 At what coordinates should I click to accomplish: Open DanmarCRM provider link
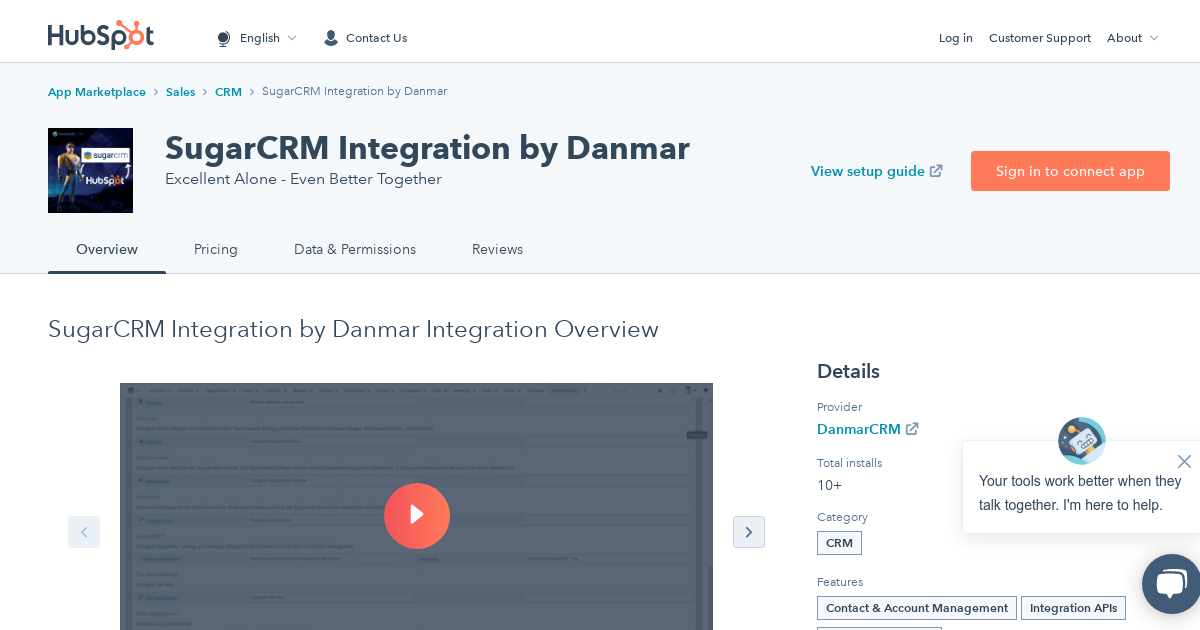(x=859, y=429)
